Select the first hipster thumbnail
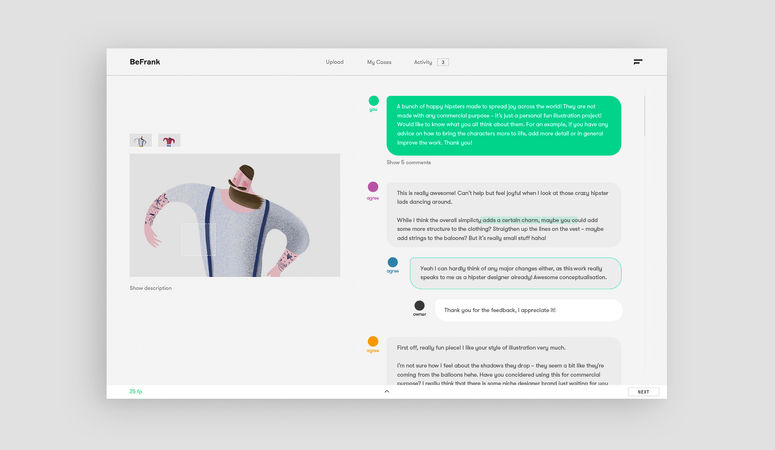Screen dimensions: 775x450 tap(141, 140)
